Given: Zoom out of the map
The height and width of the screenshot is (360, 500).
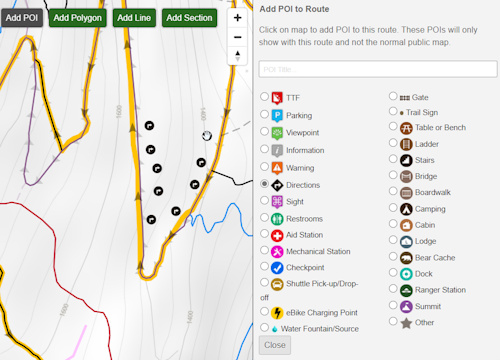Looking at the screenshot, I should (237, 37).
